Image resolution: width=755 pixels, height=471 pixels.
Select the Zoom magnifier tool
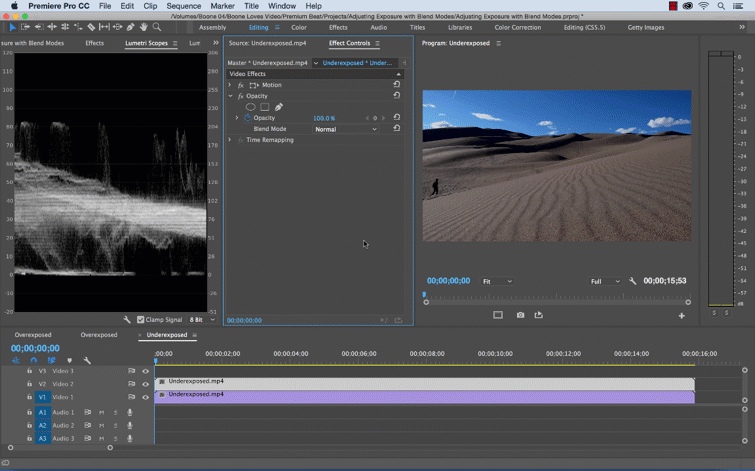tap(157, 27)
